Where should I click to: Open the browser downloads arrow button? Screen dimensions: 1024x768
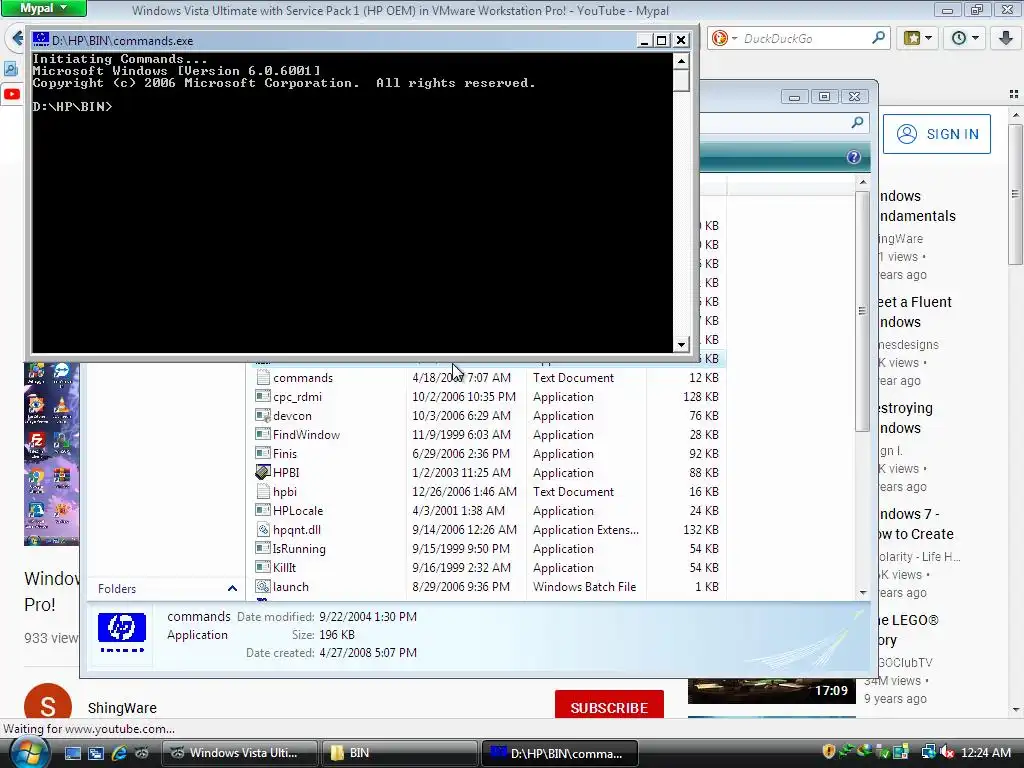point(1006,39)
